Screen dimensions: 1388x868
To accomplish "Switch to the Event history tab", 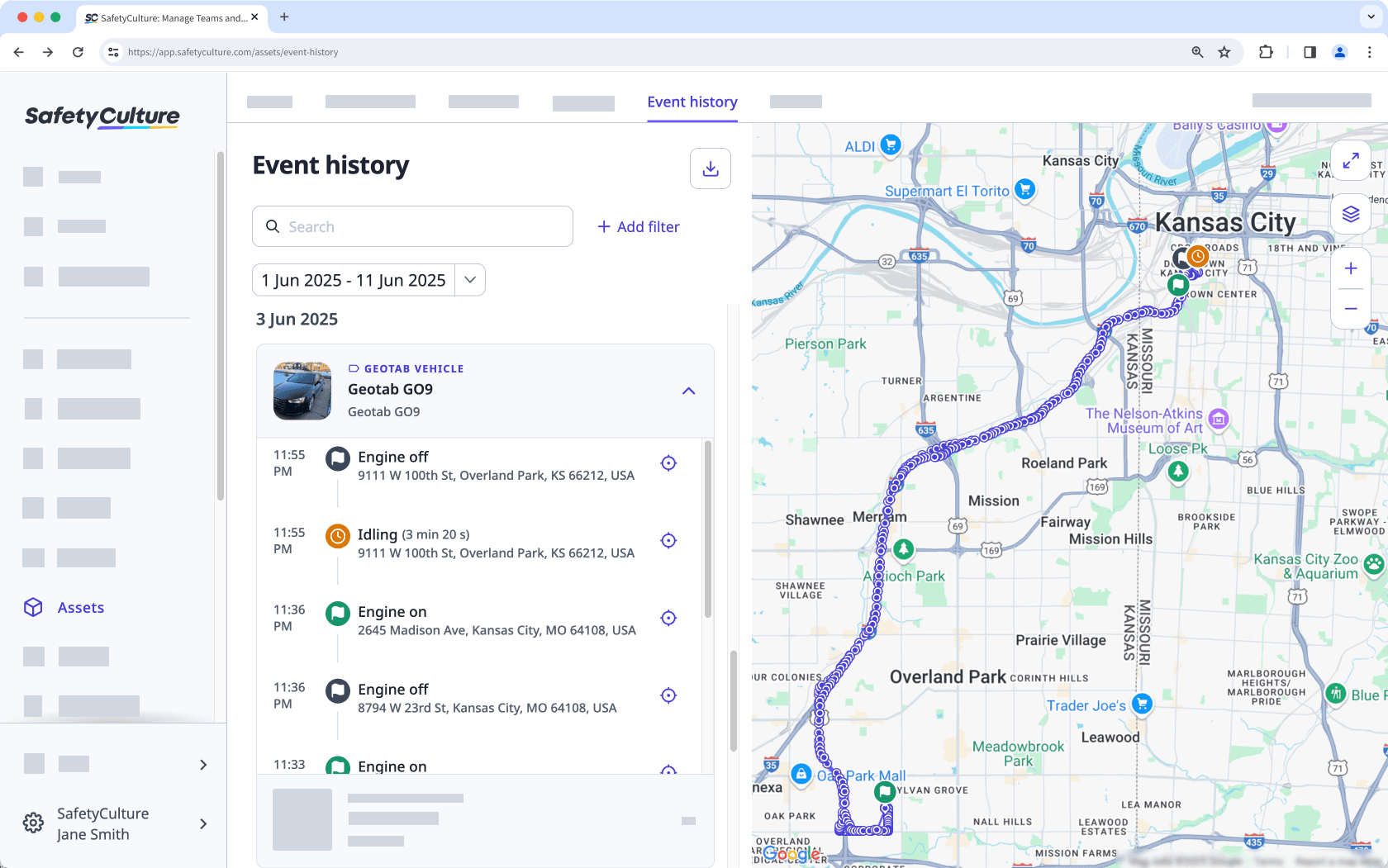I will (692, 102).
